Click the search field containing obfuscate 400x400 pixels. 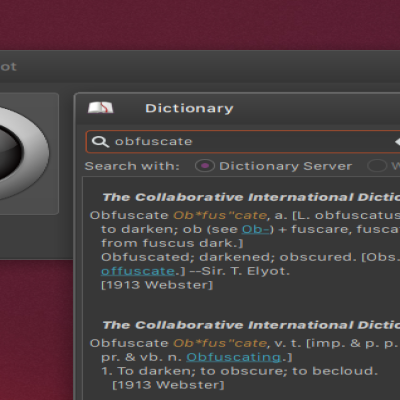[x=243, y=142]
